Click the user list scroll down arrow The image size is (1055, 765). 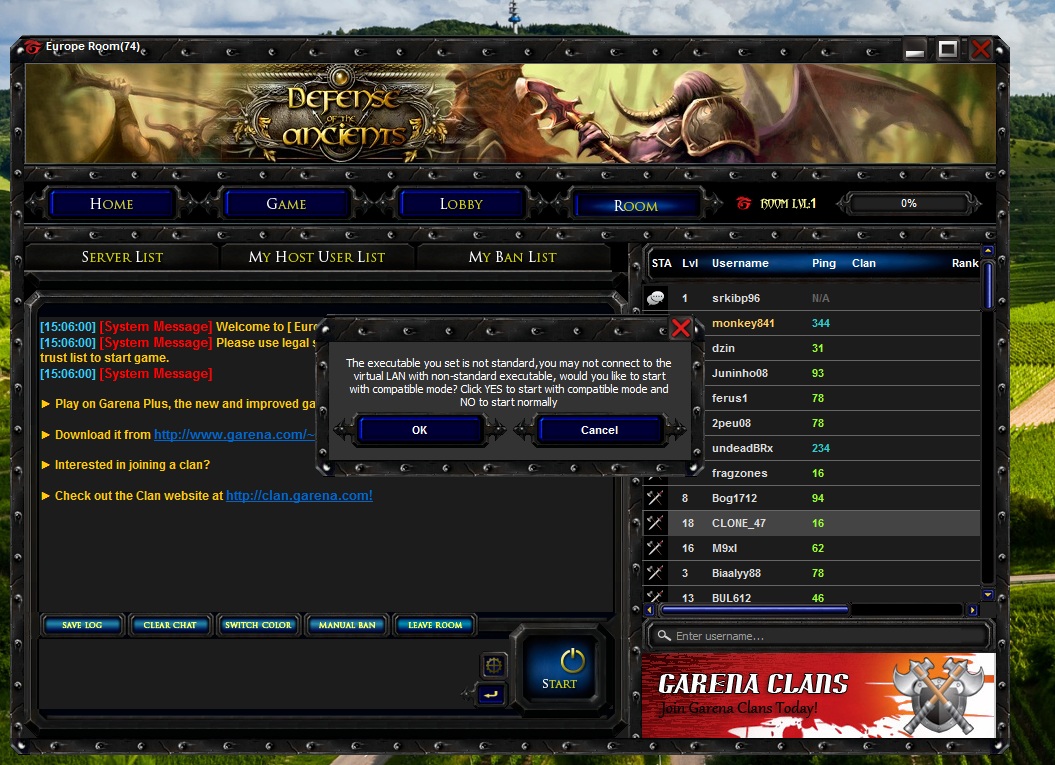988,594
